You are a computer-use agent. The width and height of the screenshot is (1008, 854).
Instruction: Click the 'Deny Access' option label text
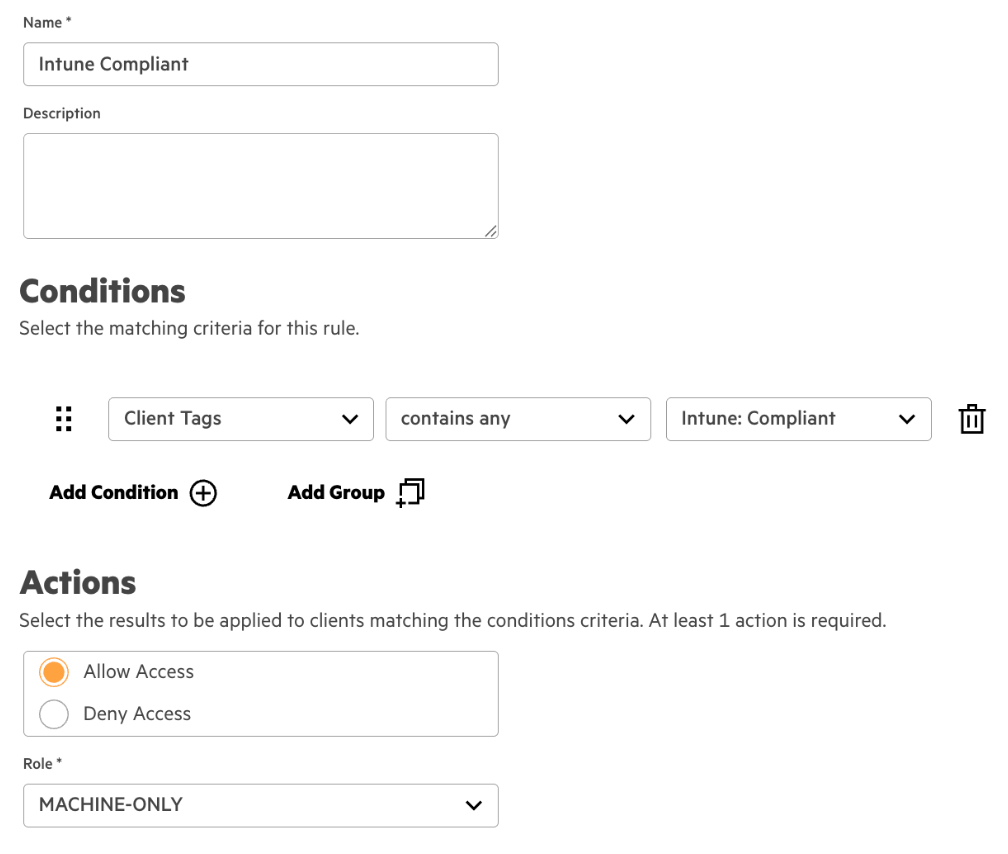pyautogui.click(x=137, y=714)
